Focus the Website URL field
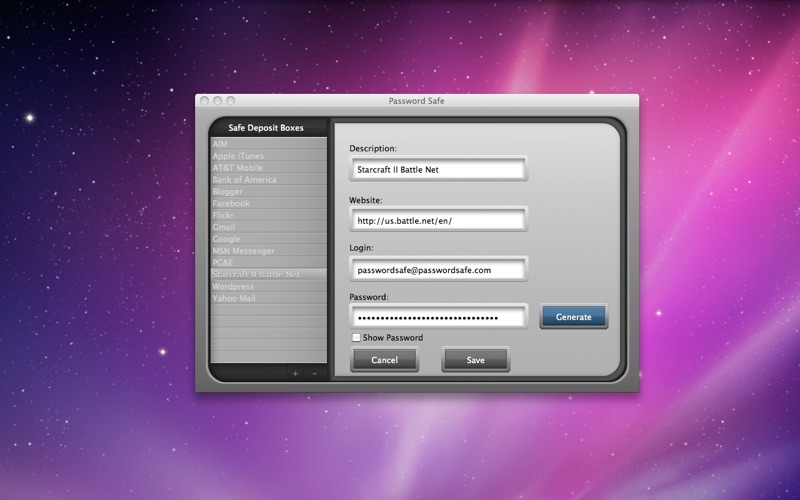The image size is (800, 500). 438,220
